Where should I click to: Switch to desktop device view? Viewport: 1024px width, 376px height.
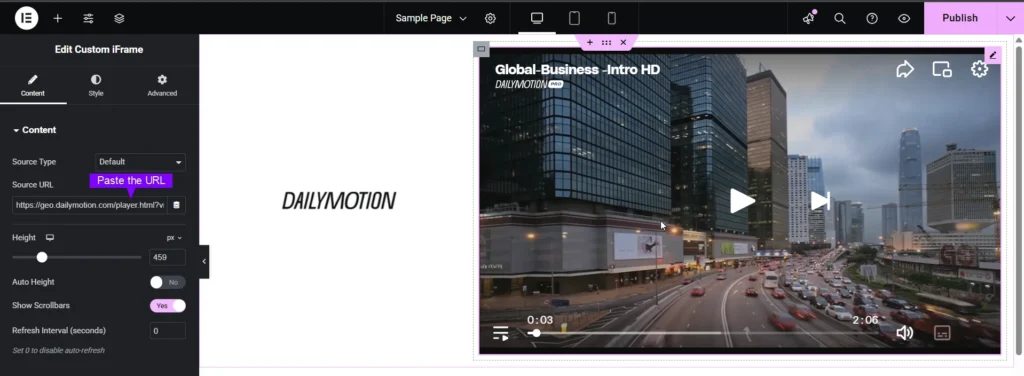click(x=537, y=18)
